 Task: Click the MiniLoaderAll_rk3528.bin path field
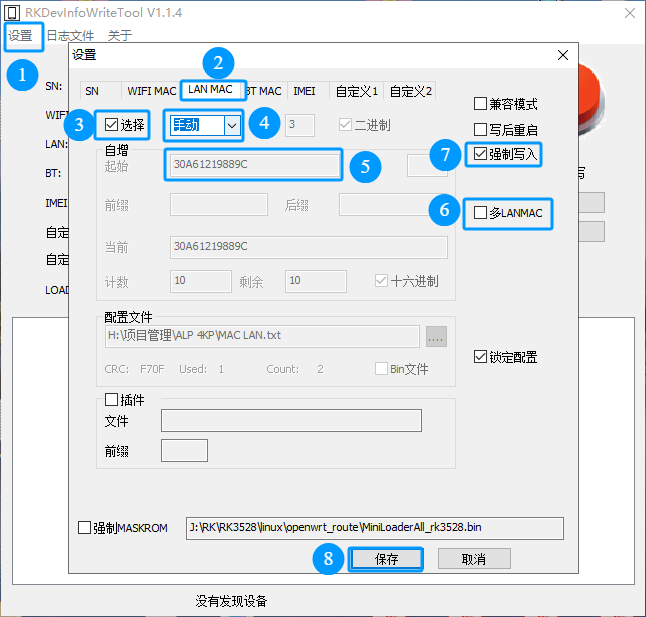374,528
